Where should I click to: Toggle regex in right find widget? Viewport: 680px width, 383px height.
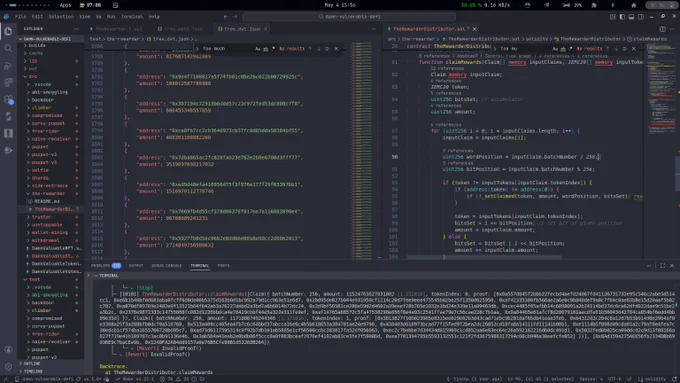tap(570, 49)
